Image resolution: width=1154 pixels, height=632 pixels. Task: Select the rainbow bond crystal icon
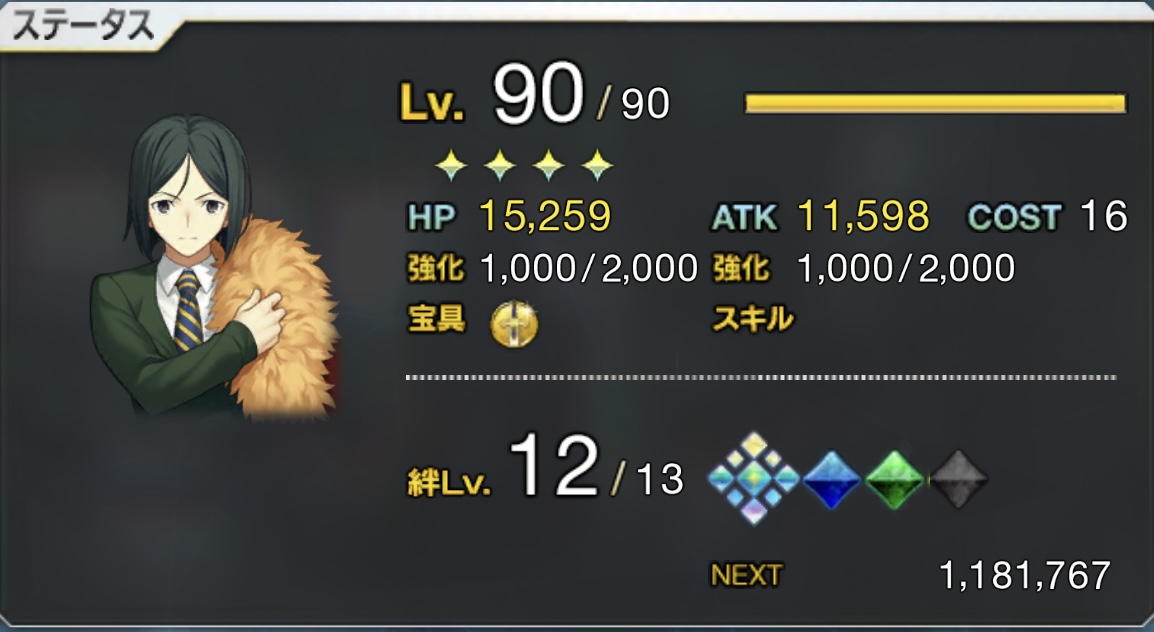click(x=753, y=478)
